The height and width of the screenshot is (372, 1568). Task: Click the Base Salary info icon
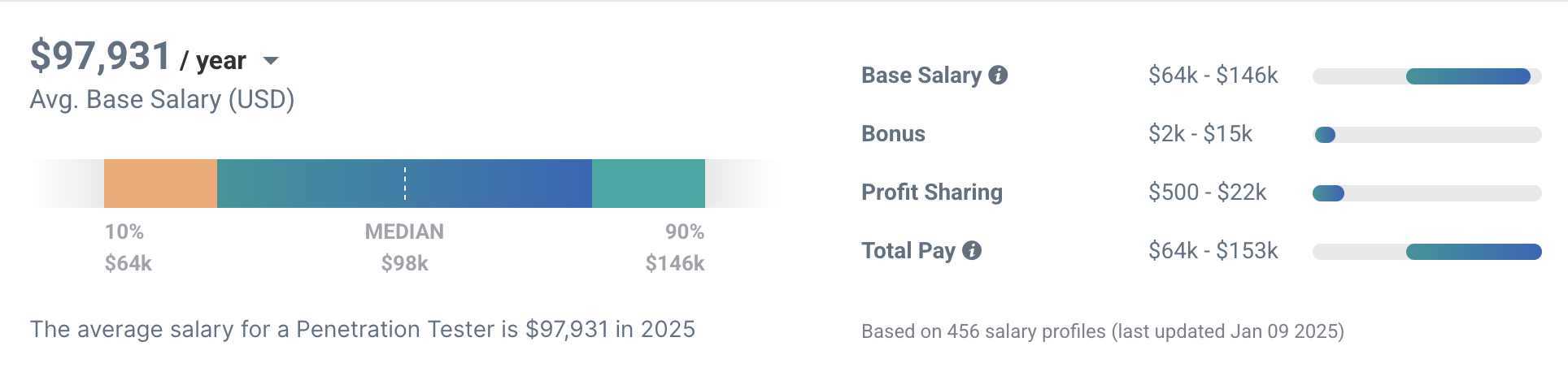click(x=998, y=76)
